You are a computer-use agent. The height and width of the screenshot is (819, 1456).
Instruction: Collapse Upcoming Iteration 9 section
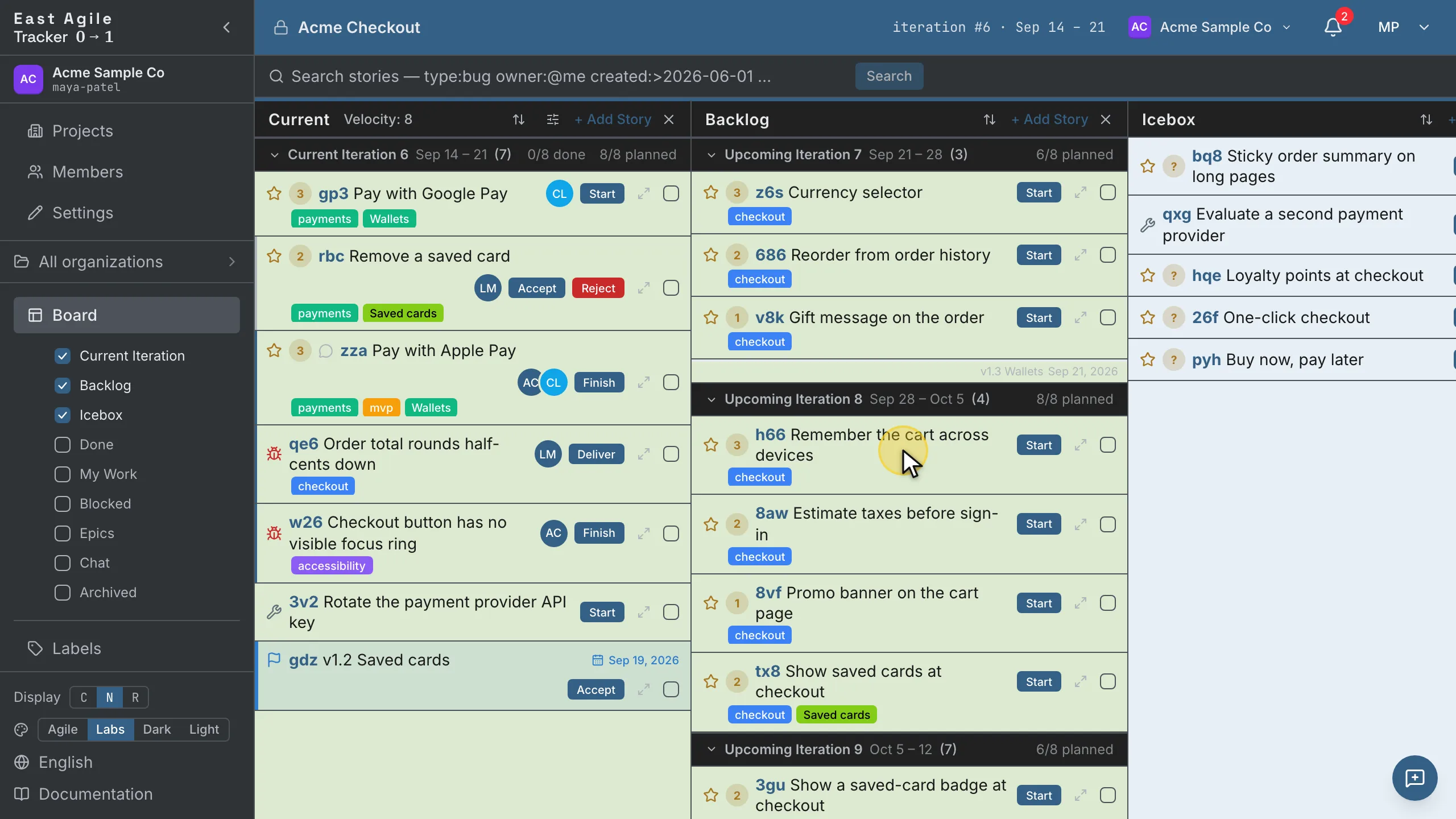coord(712,750)
